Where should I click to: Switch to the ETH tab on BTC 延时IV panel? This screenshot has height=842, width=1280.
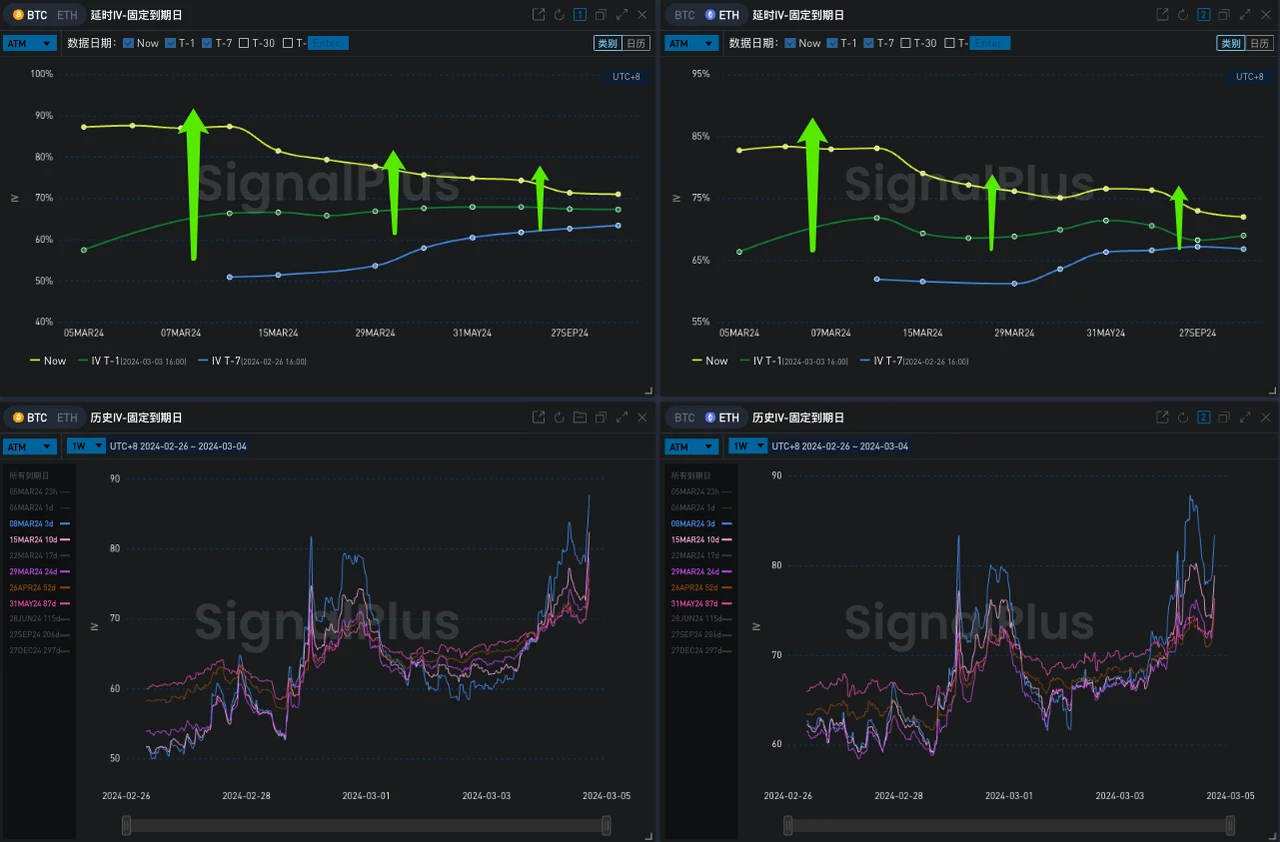coord(67,14)
